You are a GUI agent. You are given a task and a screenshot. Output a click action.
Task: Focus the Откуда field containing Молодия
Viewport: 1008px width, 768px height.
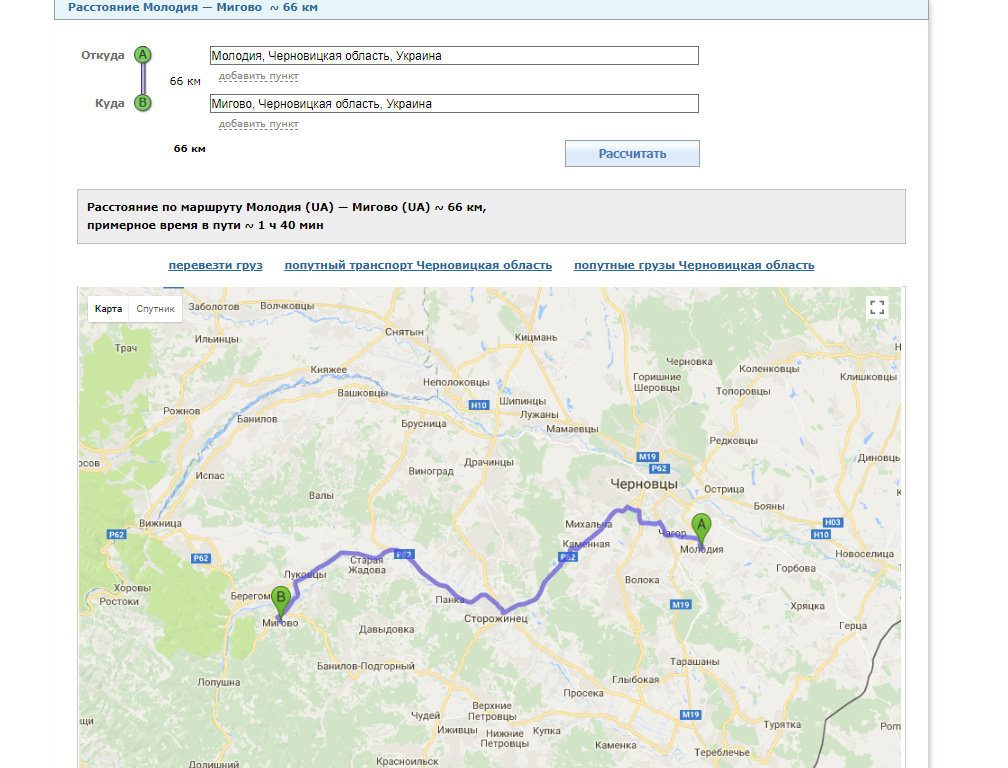click(x=454, y=56)
